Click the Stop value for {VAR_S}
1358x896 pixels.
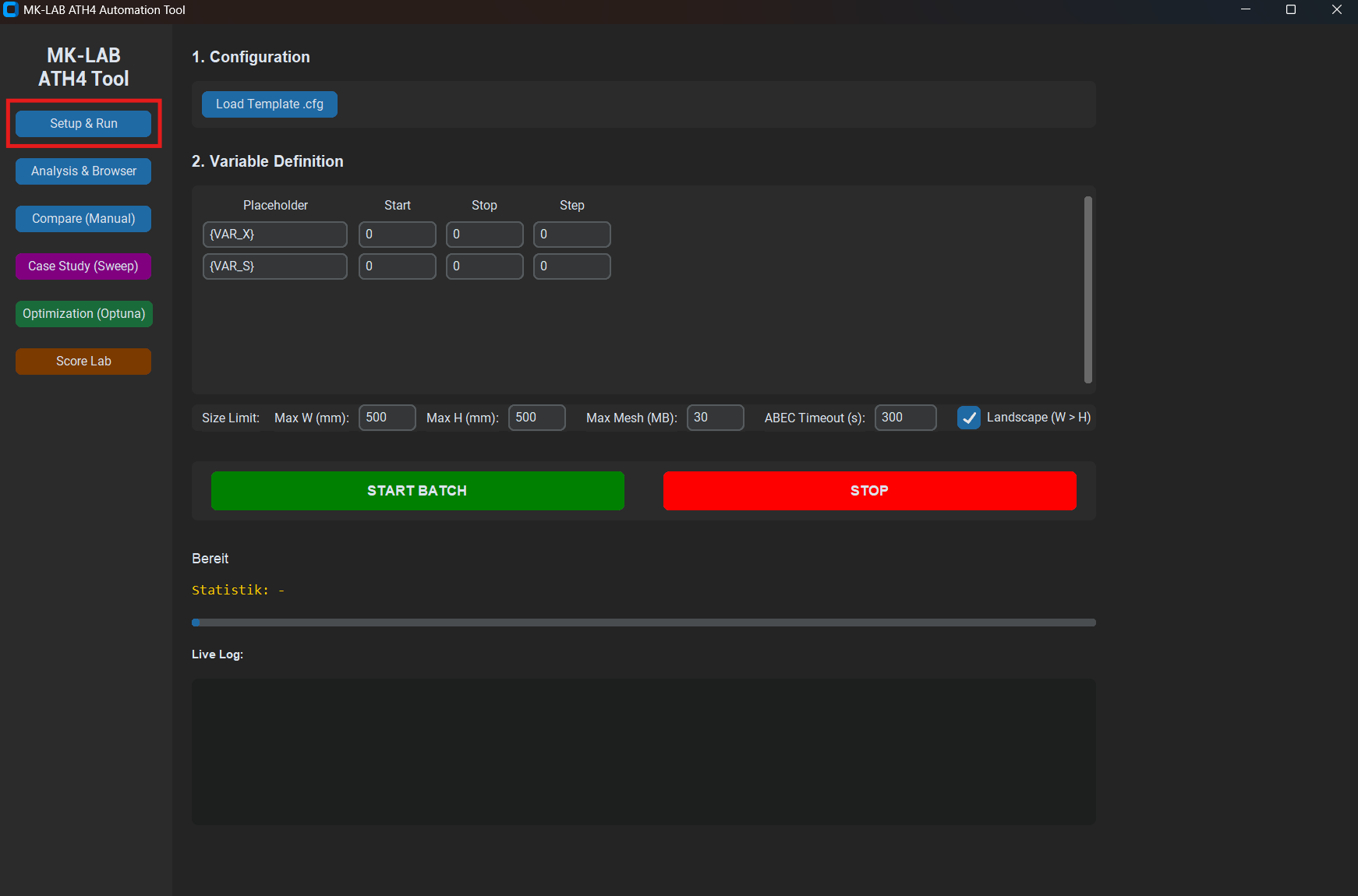[x=485, y=266]
